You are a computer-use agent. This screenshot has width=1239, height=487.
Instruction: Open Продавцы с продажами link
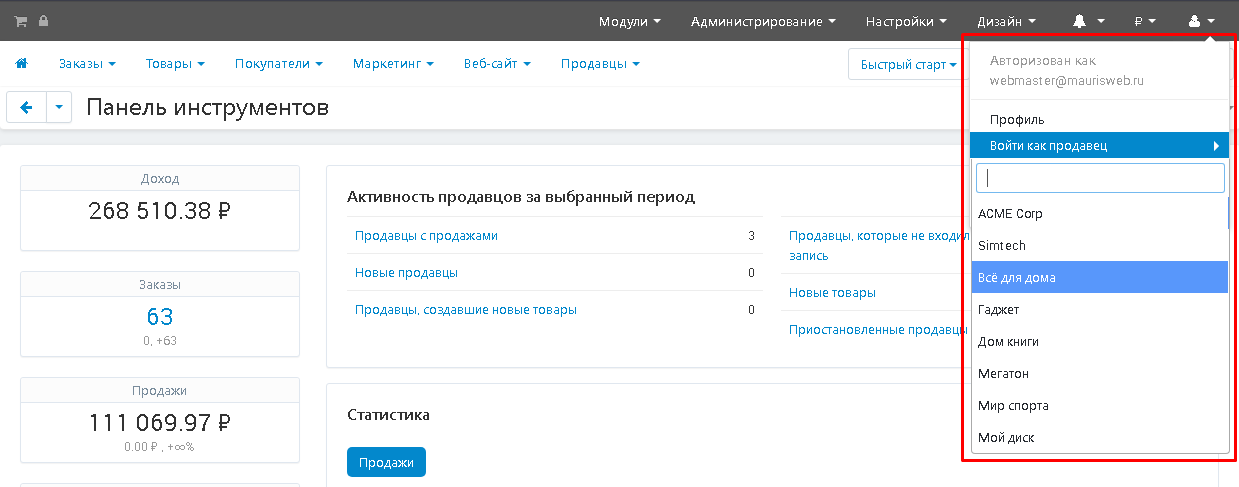coord(426,236)
